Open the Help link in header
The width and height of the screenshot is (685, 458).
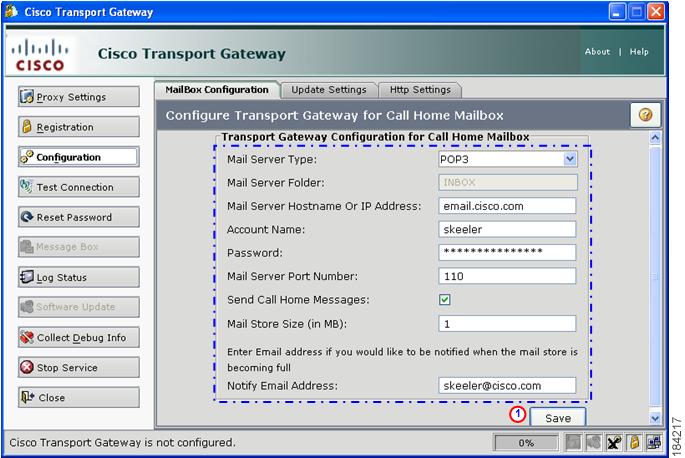click(x=639, y=52)
